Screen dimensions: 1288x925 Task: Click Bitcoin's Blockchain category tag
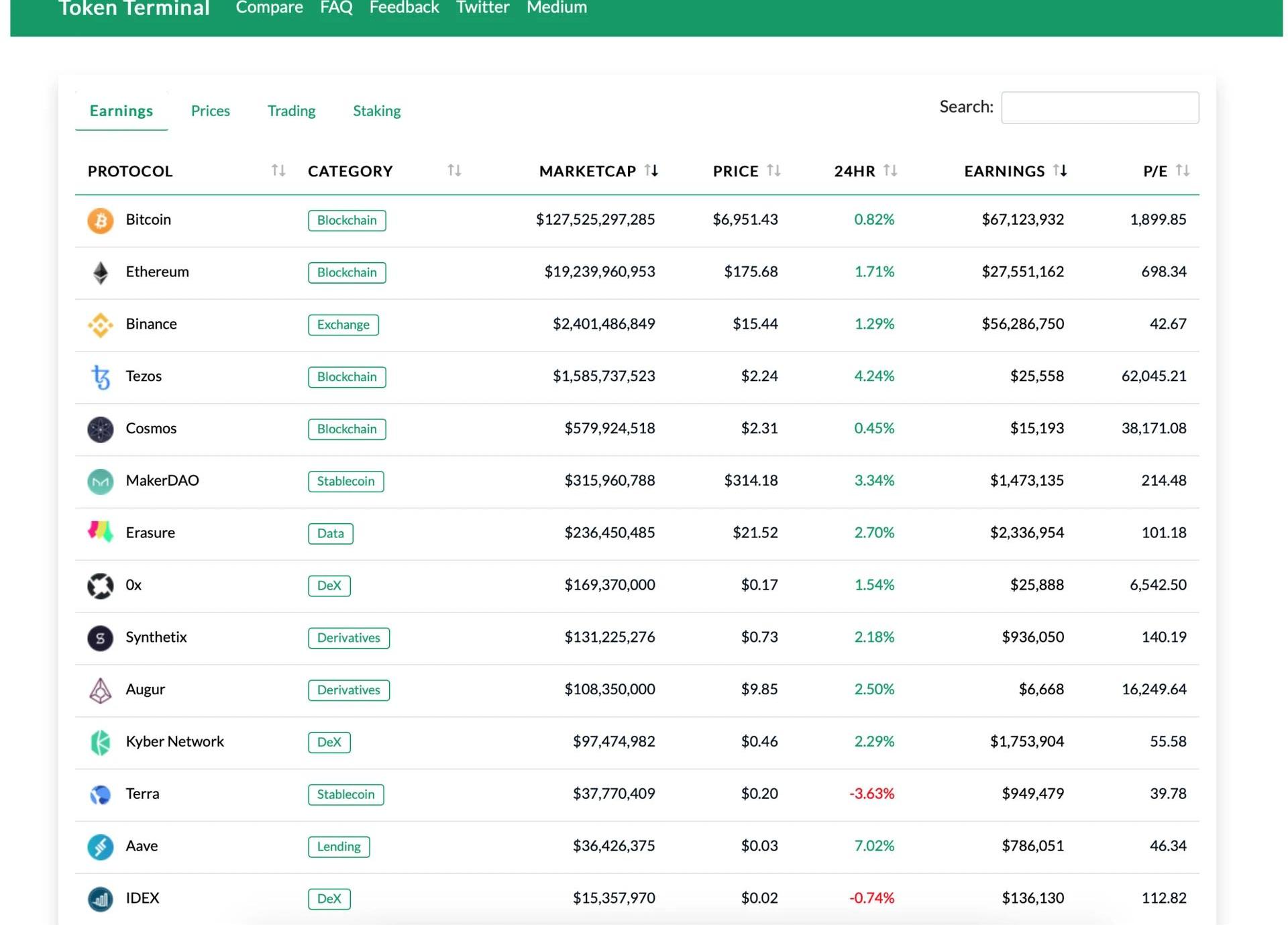click(347, 220)
